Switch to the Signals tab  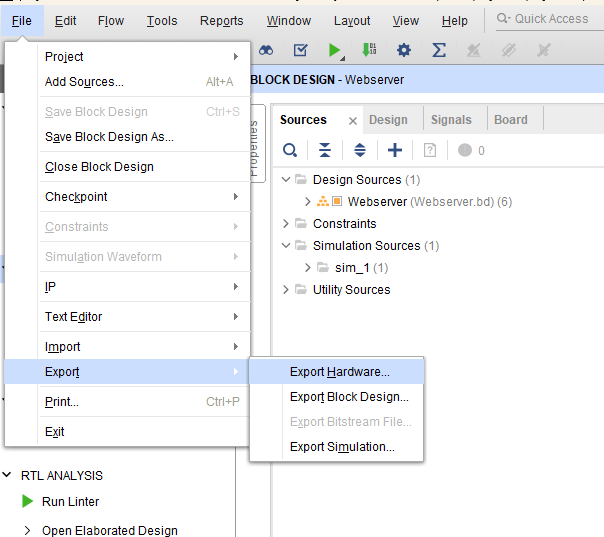coord(451,120)
